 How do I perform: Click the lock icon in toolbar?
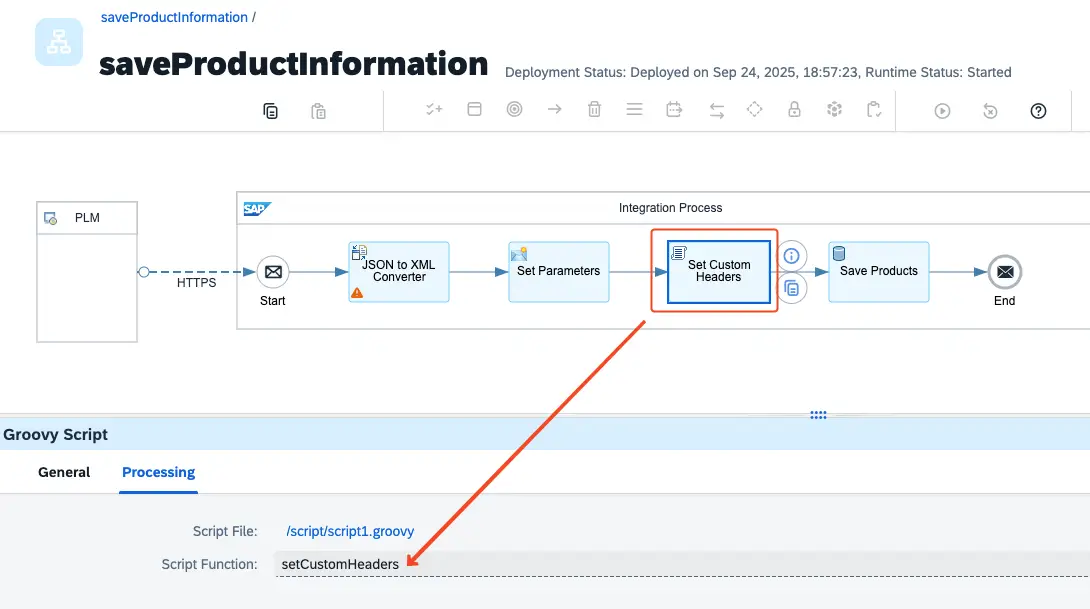pos(794,110)
